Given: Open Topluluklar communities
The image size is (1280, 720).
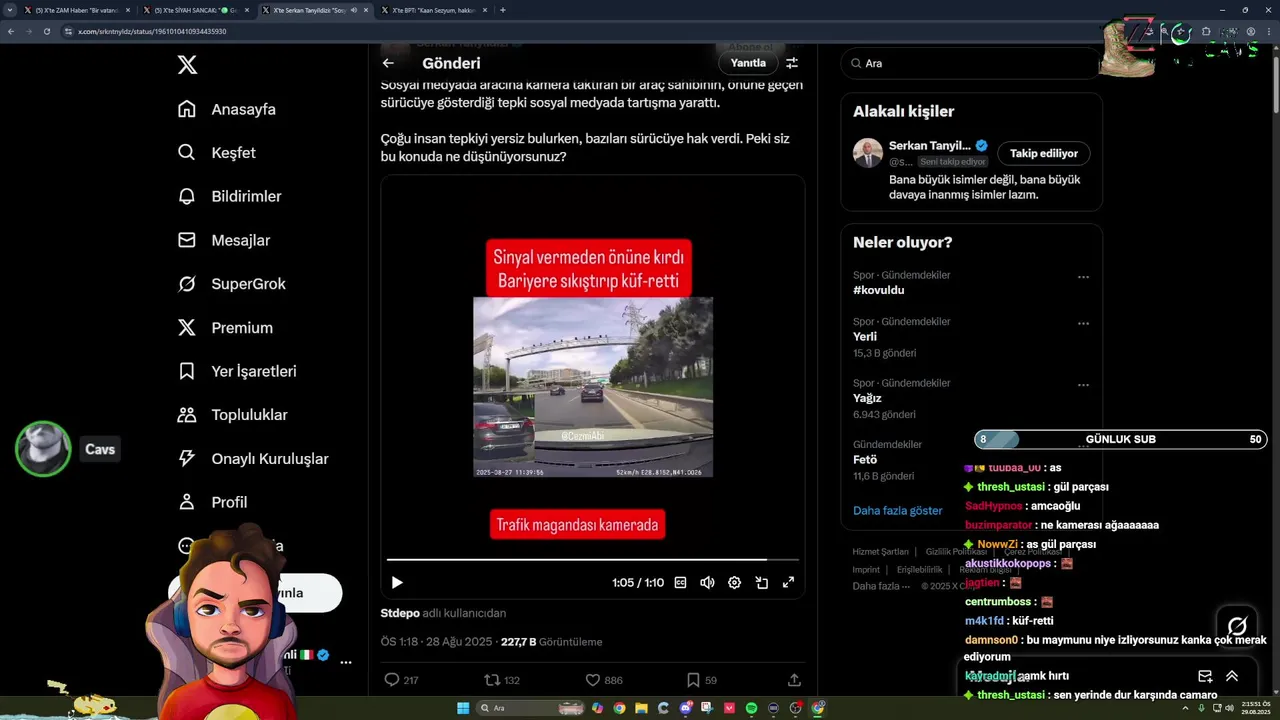Looking at the screenshot, I should (x=233, y=415).
